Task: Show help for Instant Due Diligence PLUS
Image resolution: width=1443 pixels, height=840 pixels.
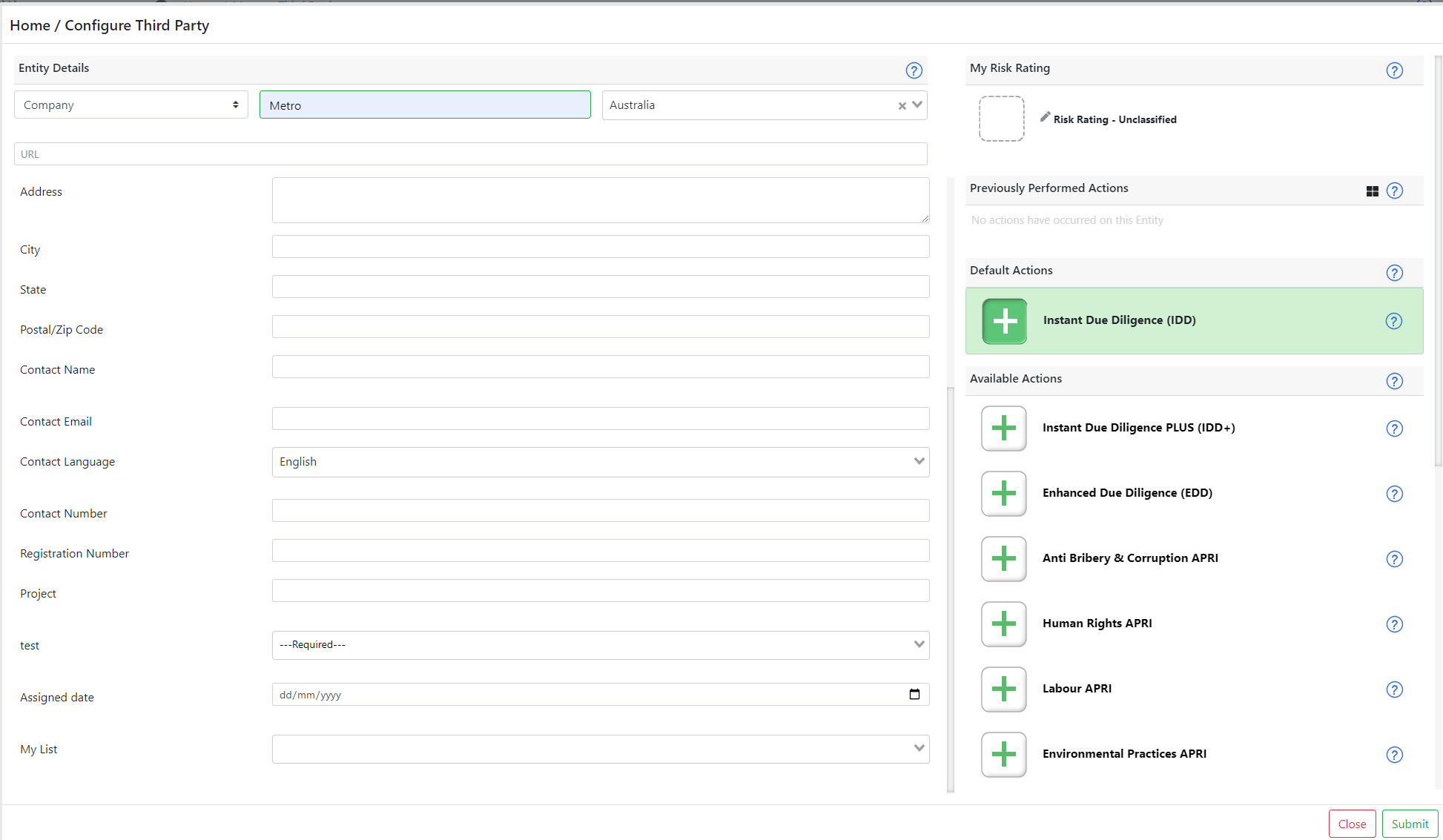Action: (x=1394, y=429)
